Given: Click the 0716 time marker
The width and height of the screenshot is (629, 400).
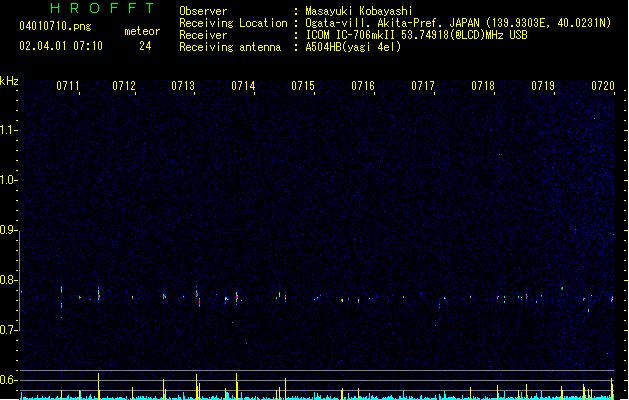Looking at the screenshot, I should click(x=363, y=86).
